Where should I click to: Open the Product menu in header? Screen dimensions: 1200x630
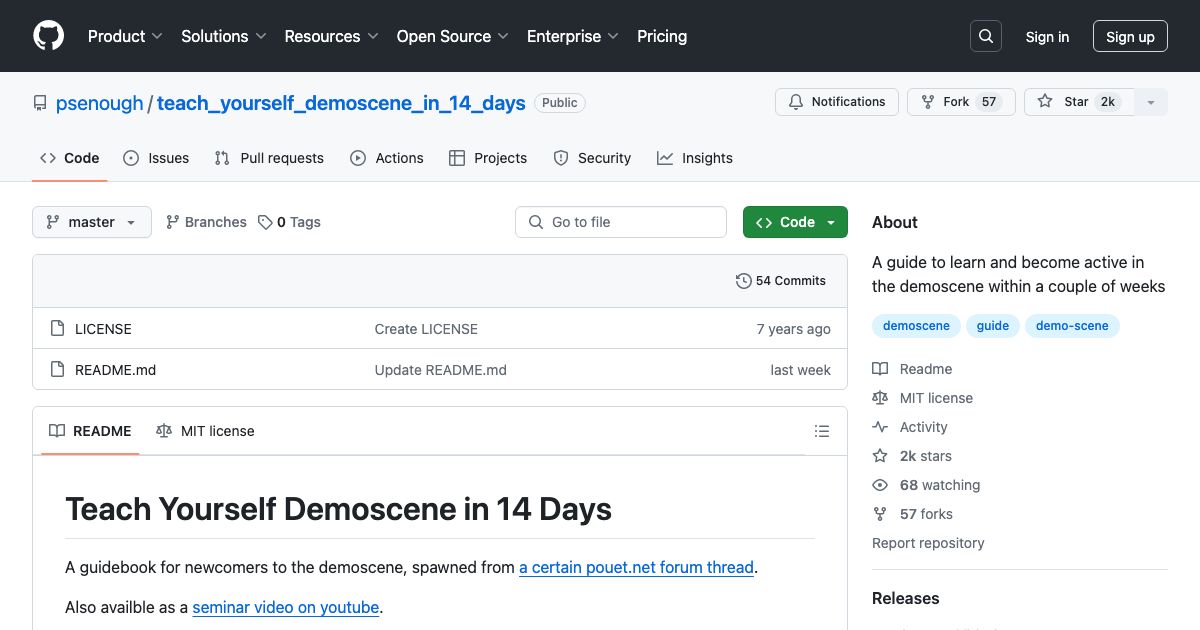pyautogui.click(x=125, y=36)
